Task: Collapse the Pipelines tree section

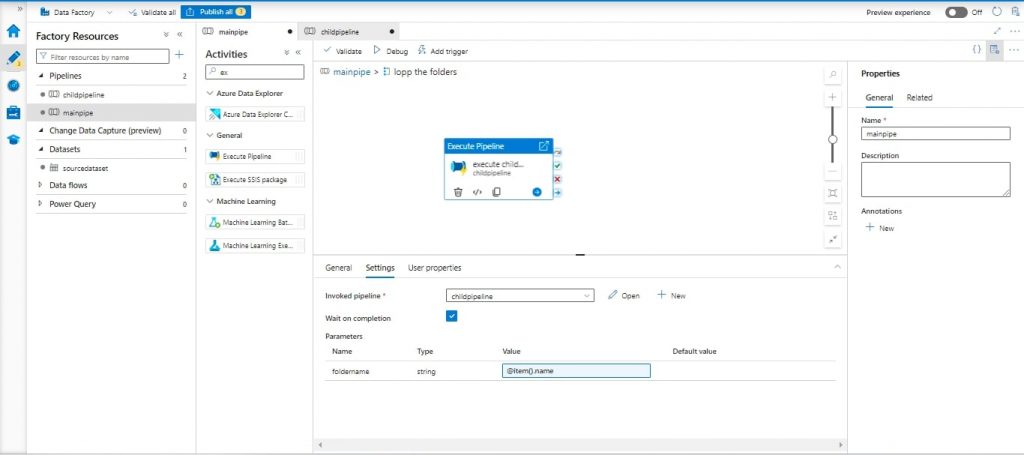Action: [41, 75]
